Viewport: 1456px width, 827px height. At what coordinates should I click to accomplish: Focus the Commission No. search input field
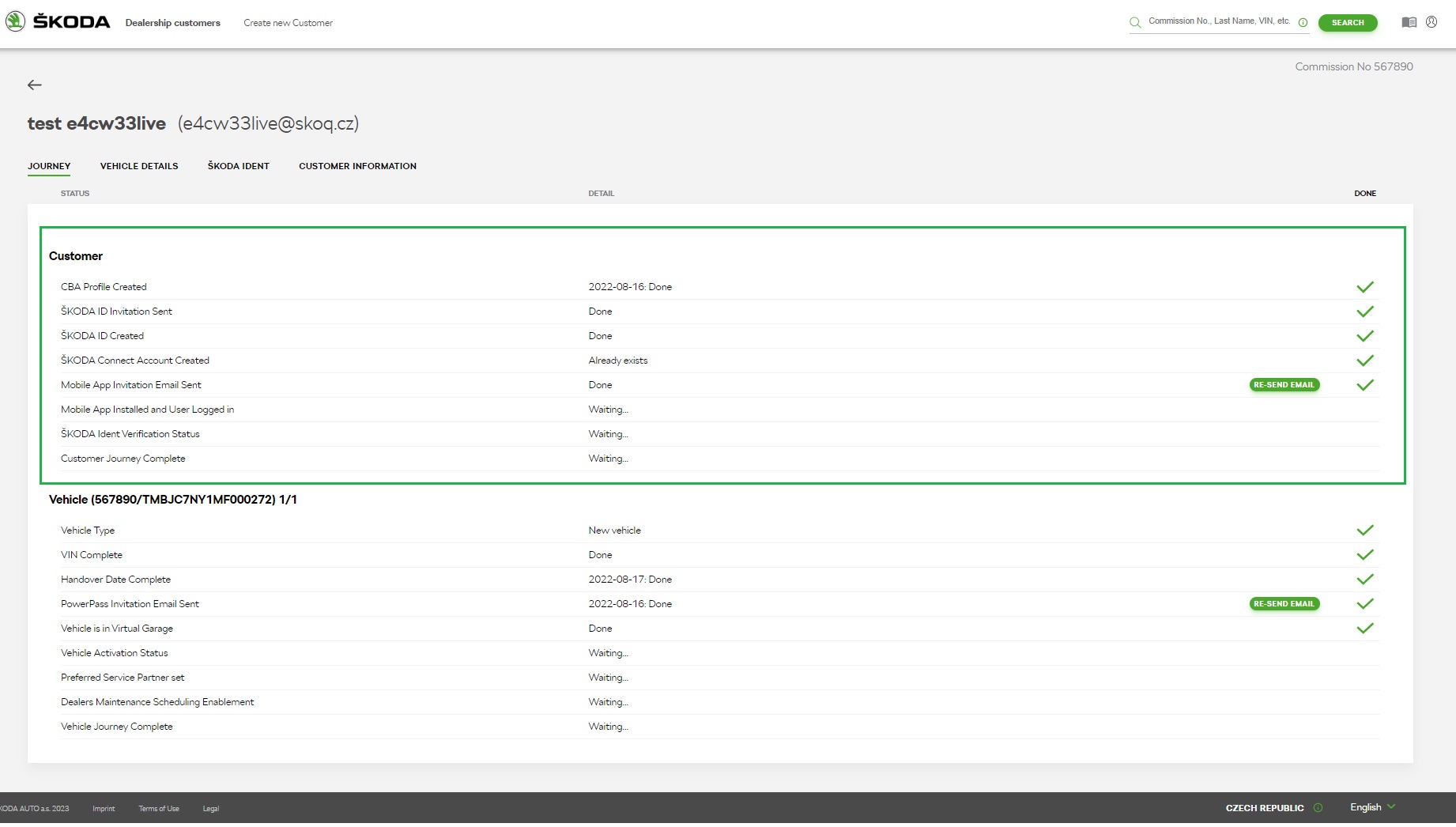coord(1220,21)
